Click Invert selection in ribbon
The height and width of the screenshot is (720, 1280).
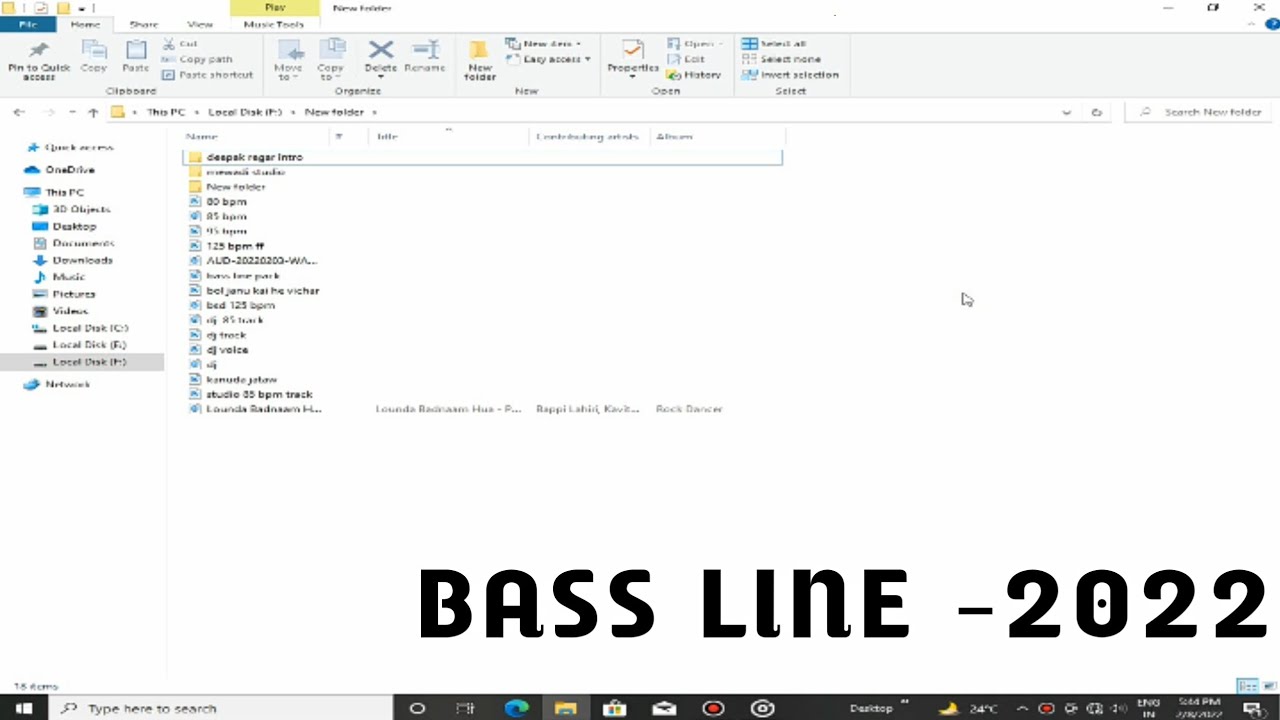790,75
